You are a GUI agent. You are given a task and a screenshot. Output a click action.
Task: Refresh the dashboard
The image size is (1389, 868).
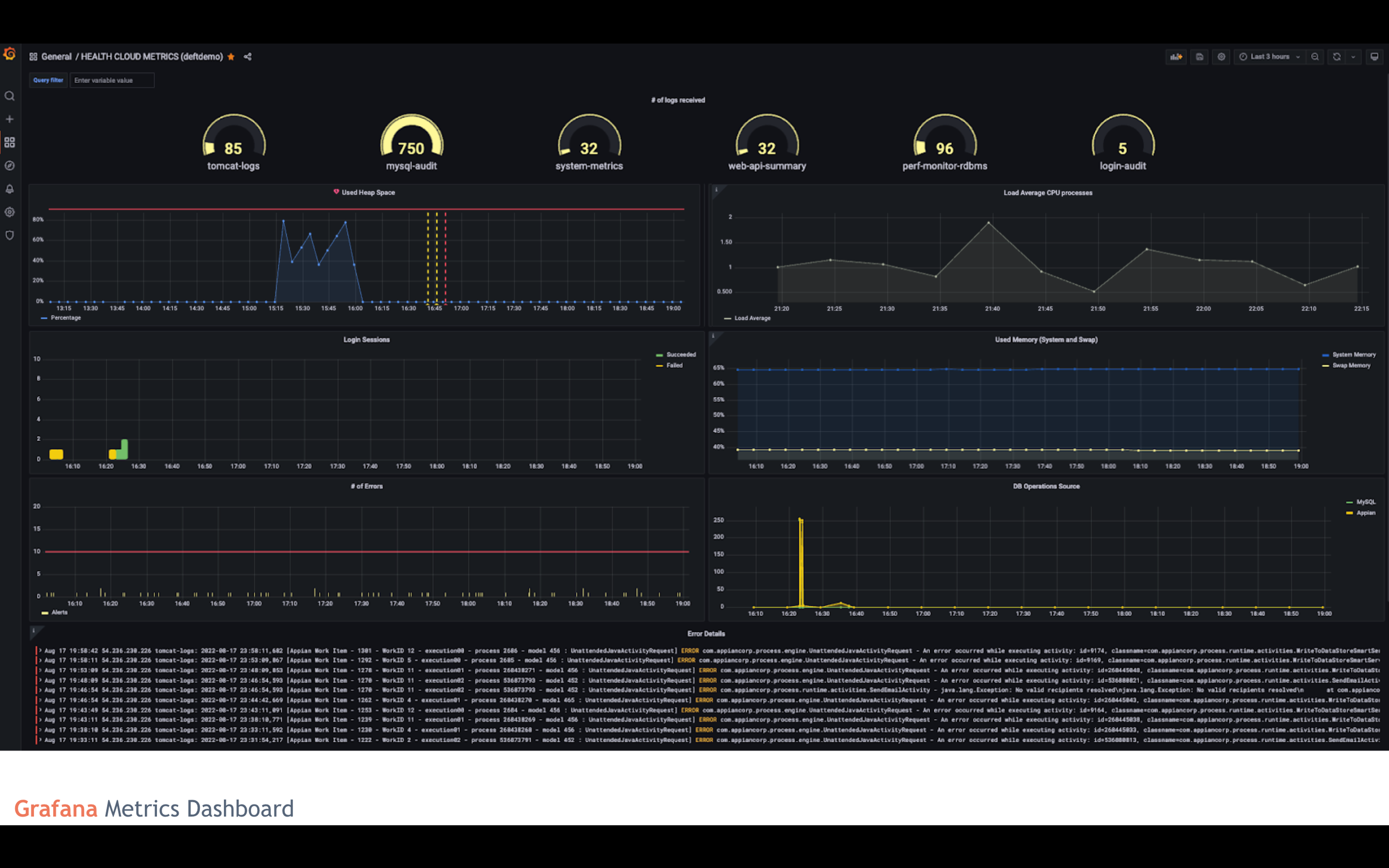coord(1337,57)
